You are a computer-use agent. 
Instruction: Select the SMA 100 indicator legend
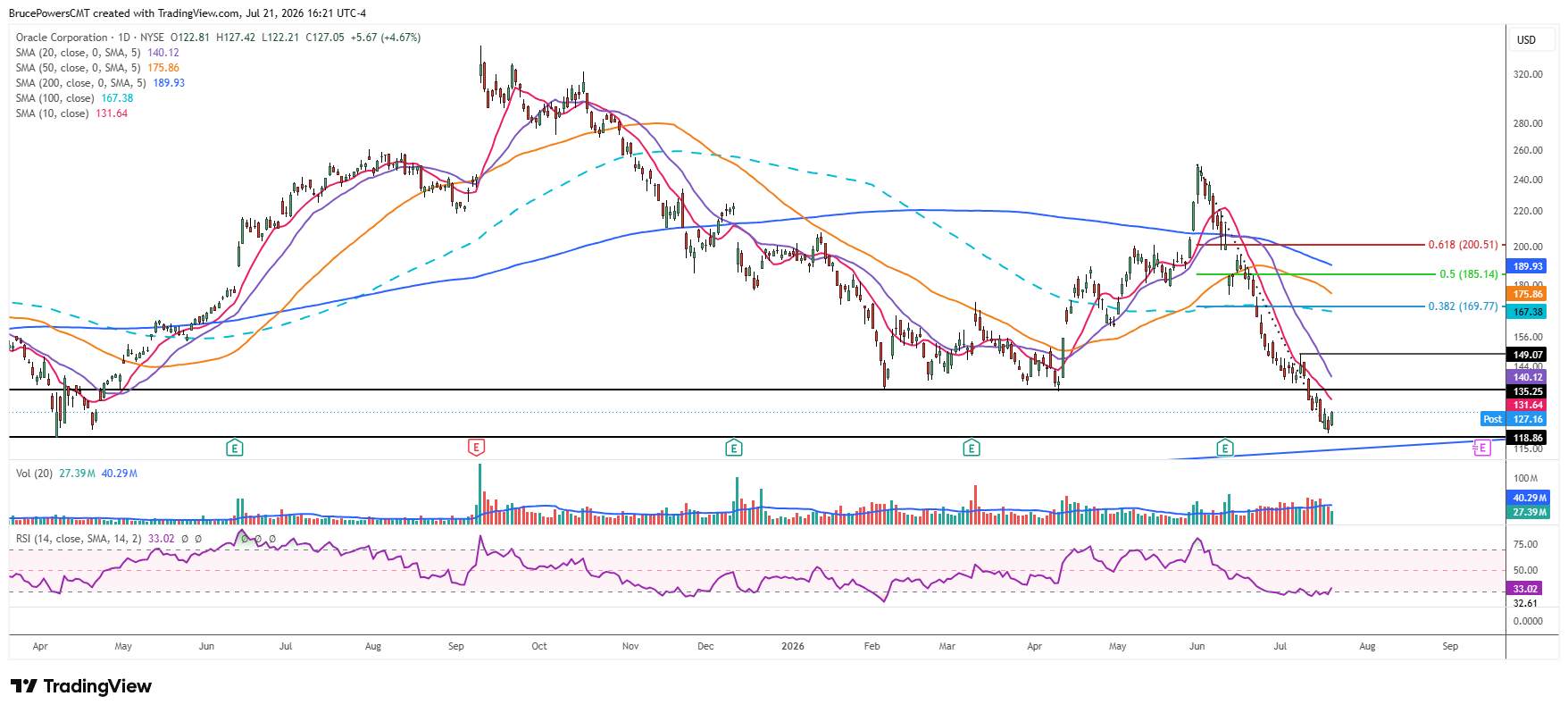tap(74, 98)
